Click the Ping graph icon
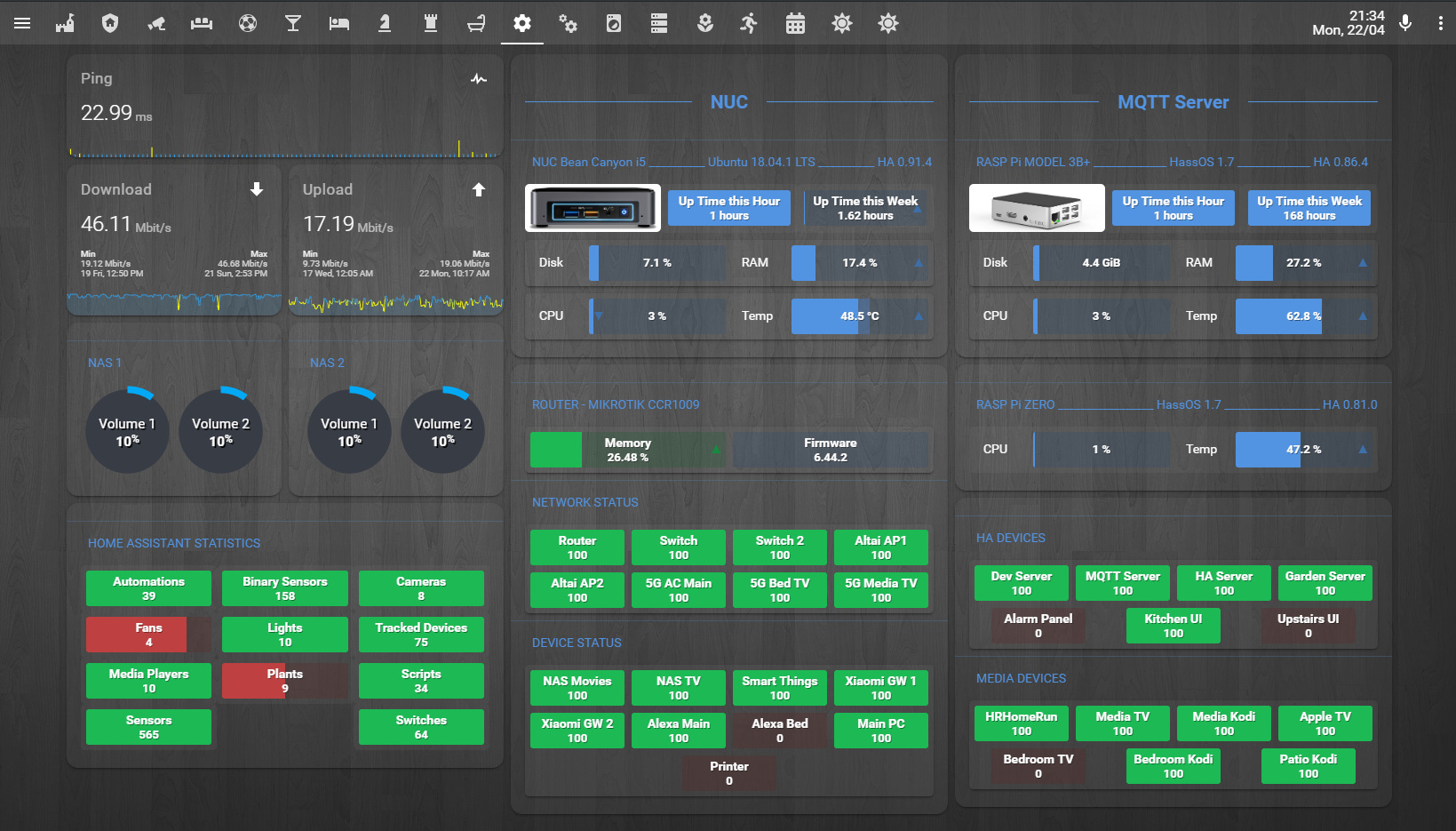The image size is (1456, 831). [x=479, y=79]
